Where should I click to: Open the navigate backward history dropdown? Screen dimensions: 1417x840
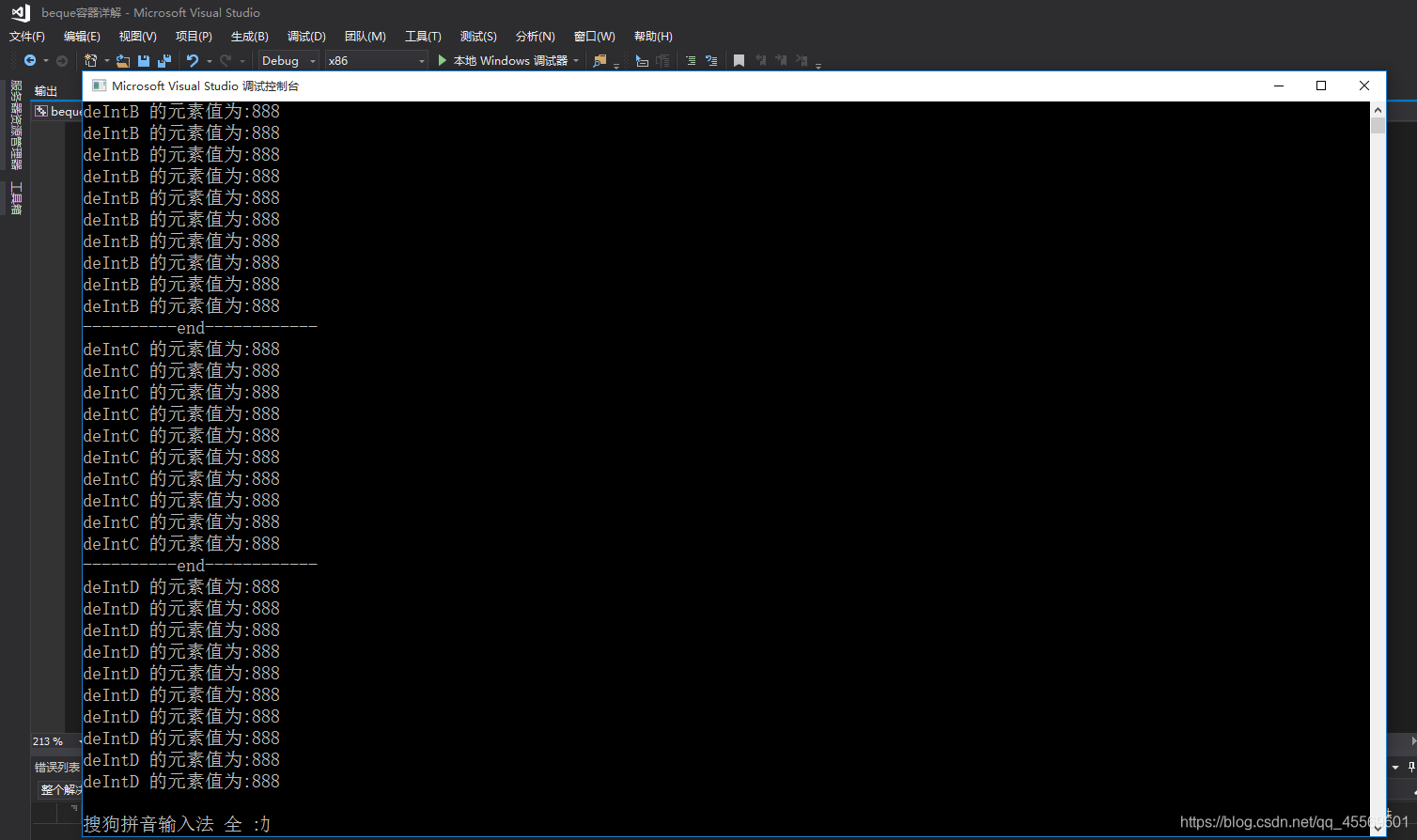[x=45, y=61]
